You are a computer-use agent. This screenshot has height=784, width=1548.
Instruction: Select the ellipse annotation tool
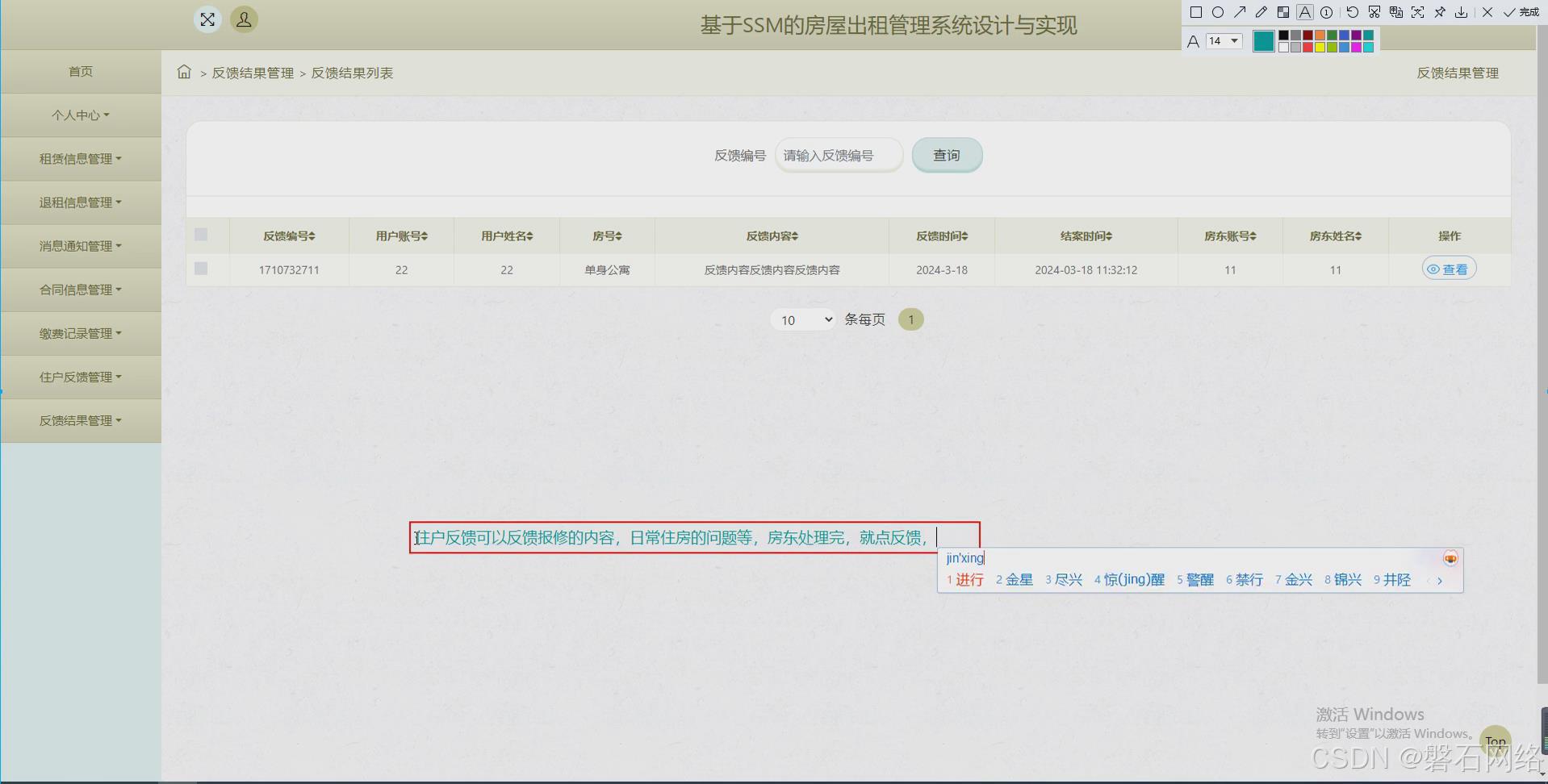click(1218, 12)
